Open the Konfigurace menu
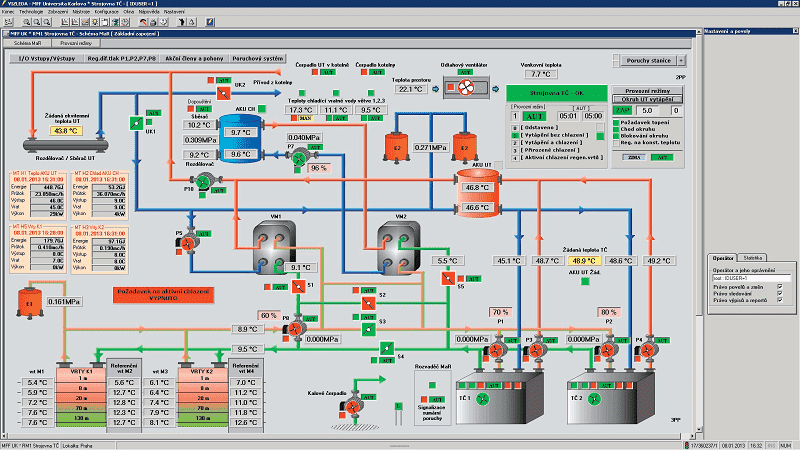This screenshot has width=800, height=450. [x=107, y=11]
